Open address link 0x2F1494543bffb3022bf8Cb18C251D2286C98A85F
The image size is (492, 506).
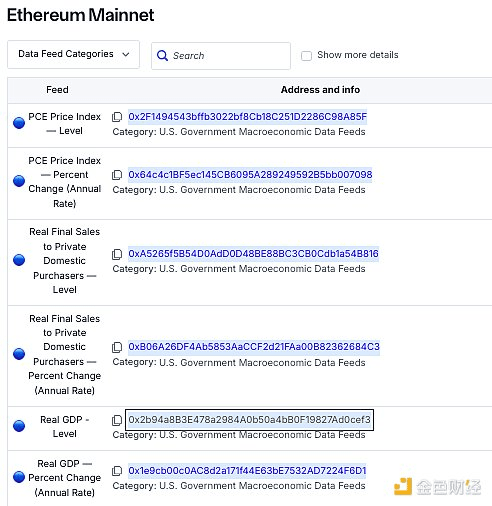pos(248,117)
